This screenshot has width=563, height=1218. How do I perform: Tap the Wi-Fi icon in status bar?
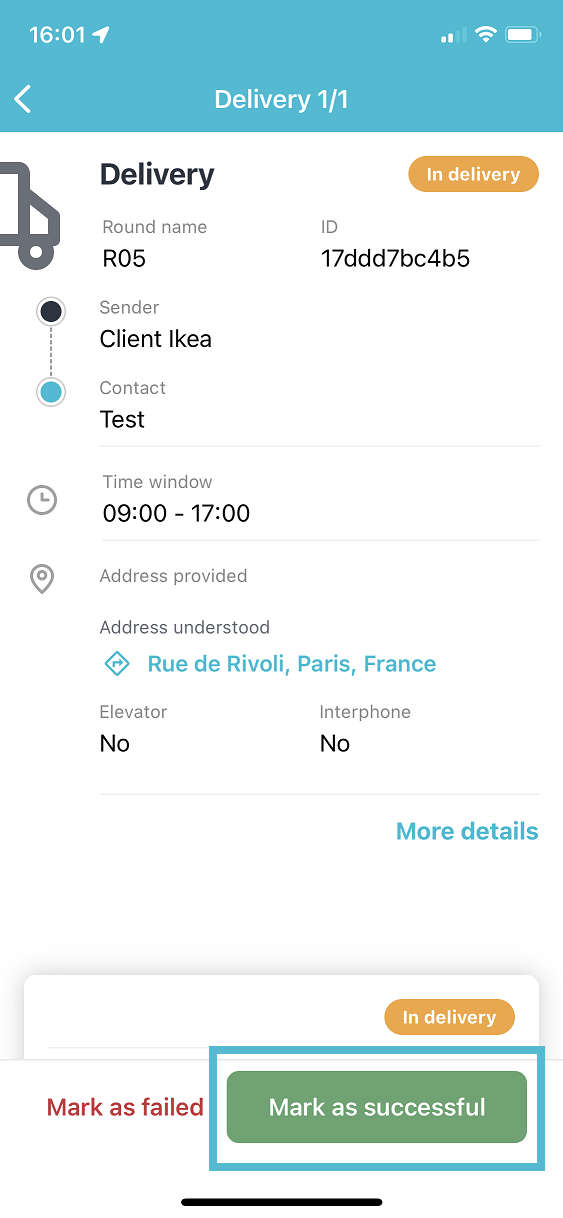[486, 35]
